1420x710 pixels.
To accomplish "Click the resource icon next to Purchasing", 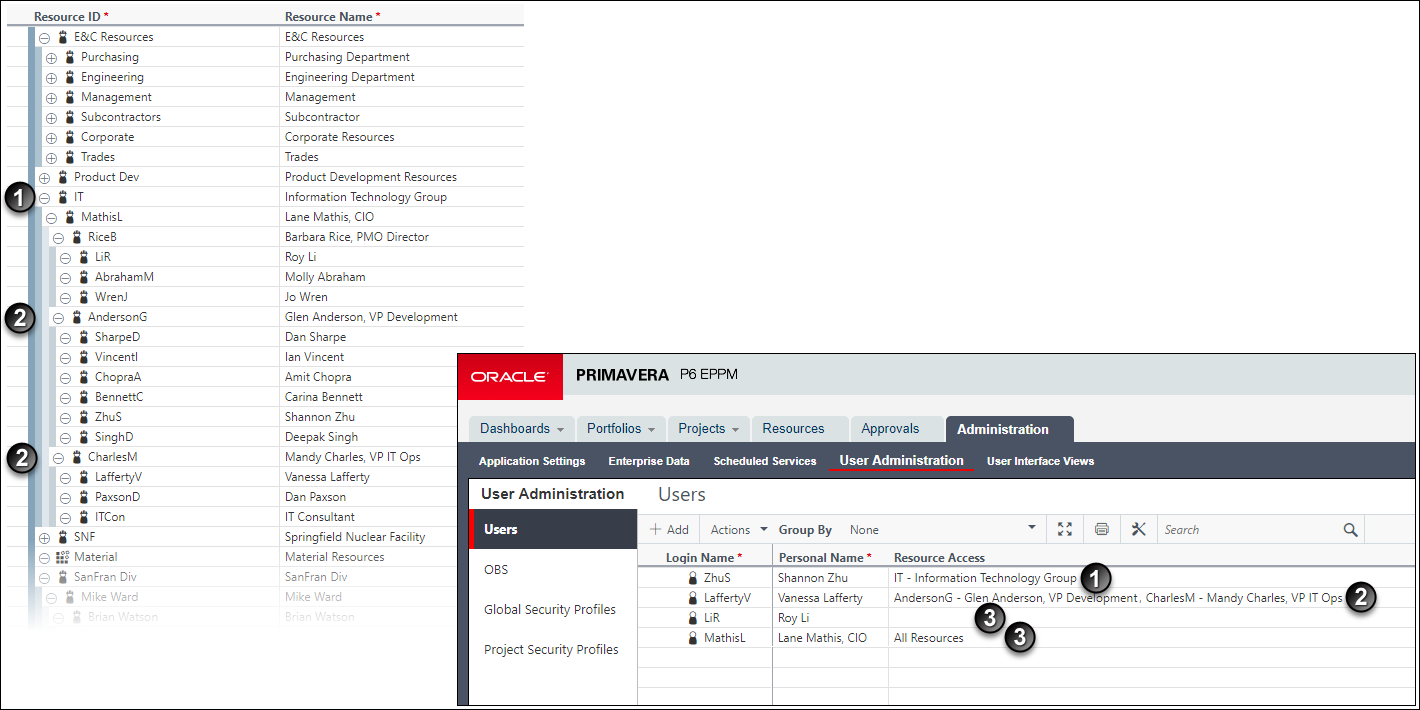I will tap(70, 57).
